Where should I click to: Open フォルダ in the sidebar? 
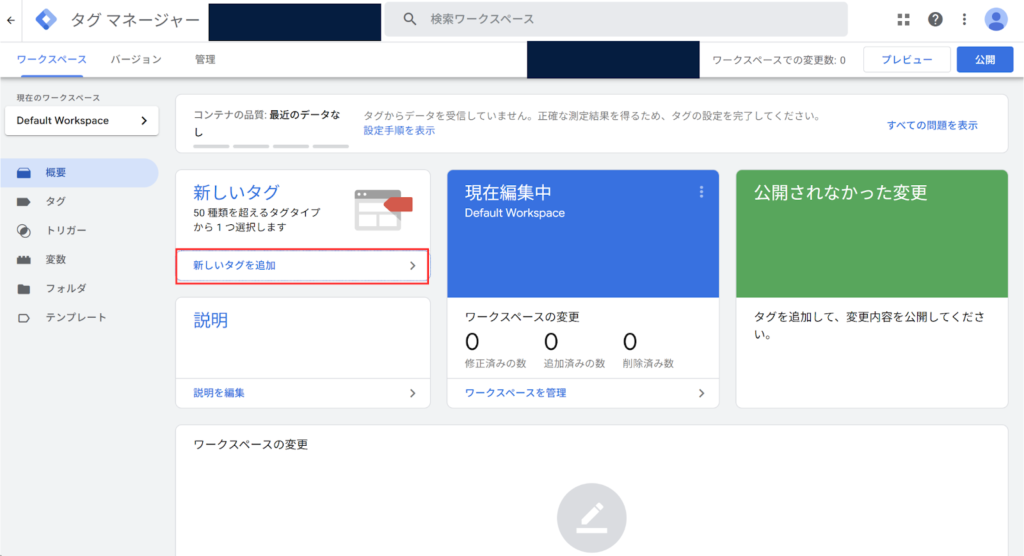(x=65, y=288)
